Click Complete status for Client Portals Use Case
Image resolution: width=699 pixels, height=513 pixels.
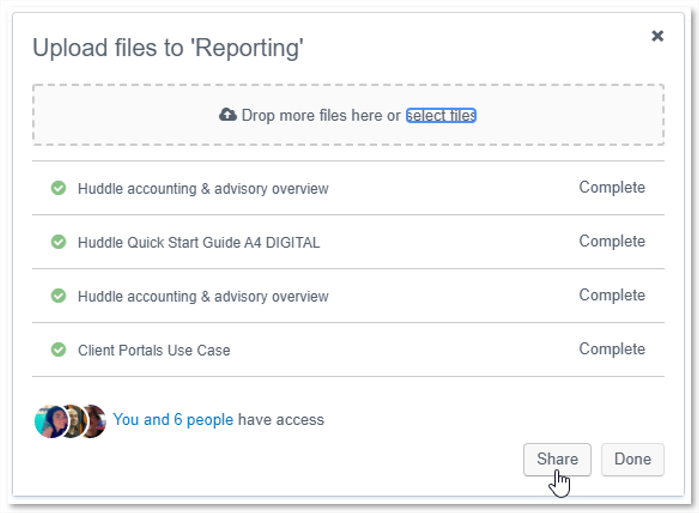(x=612, y=349)
